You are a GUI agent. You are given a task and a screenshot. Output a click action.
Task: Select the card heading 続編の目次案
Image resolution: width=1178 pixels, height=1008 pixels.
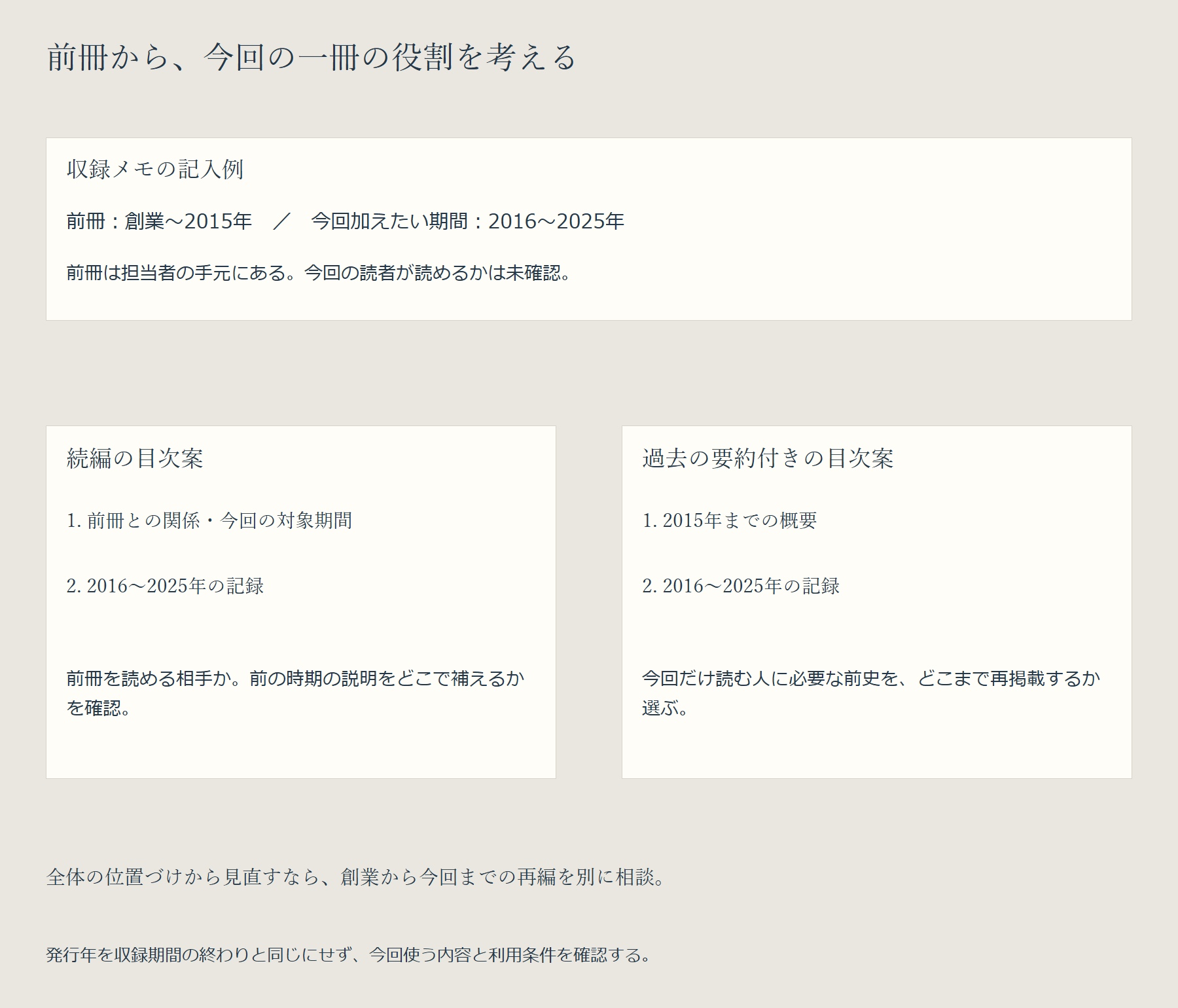[x=135, y=458]
